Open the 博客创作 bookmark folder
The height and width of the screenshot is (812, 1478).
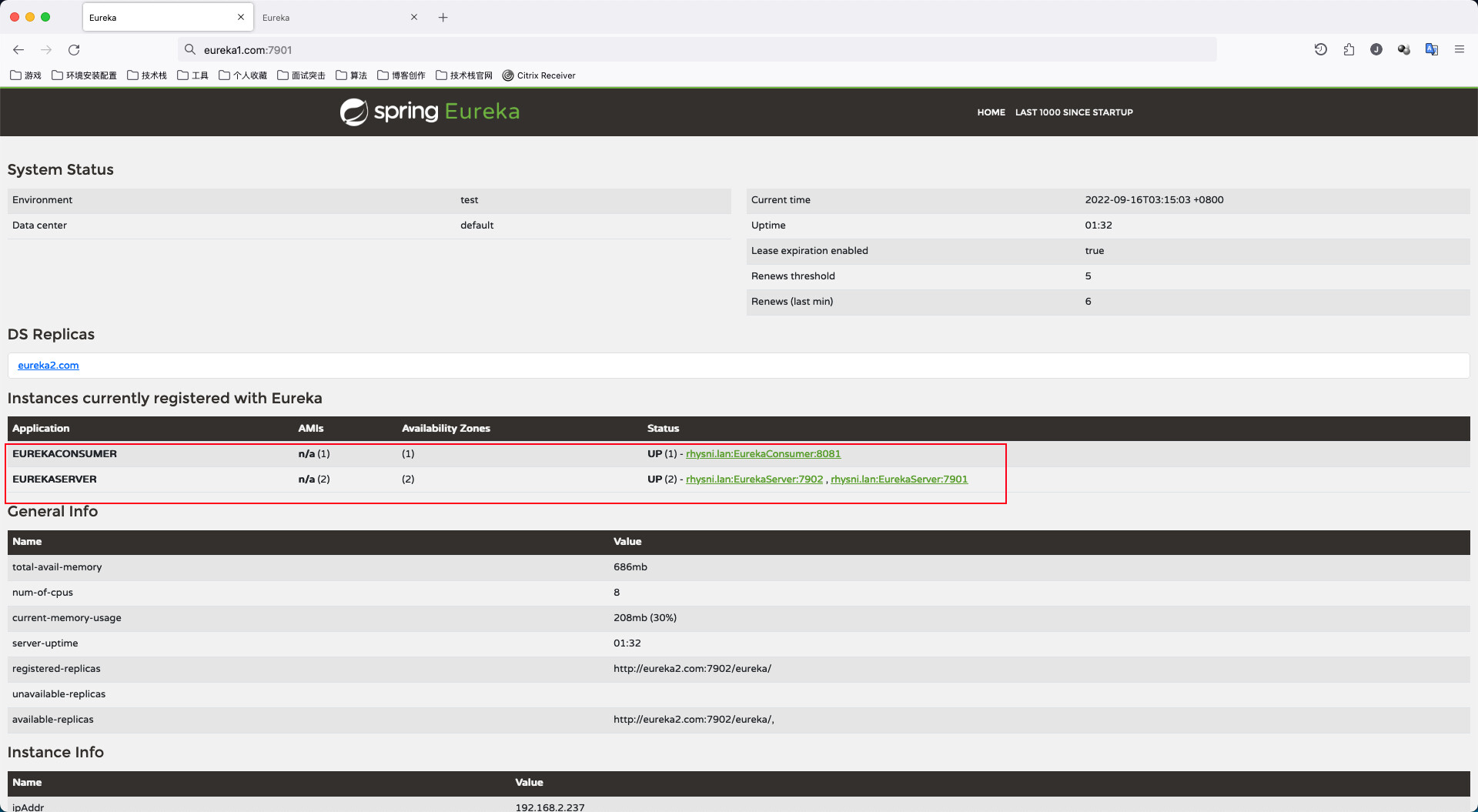tap(402, 75)
